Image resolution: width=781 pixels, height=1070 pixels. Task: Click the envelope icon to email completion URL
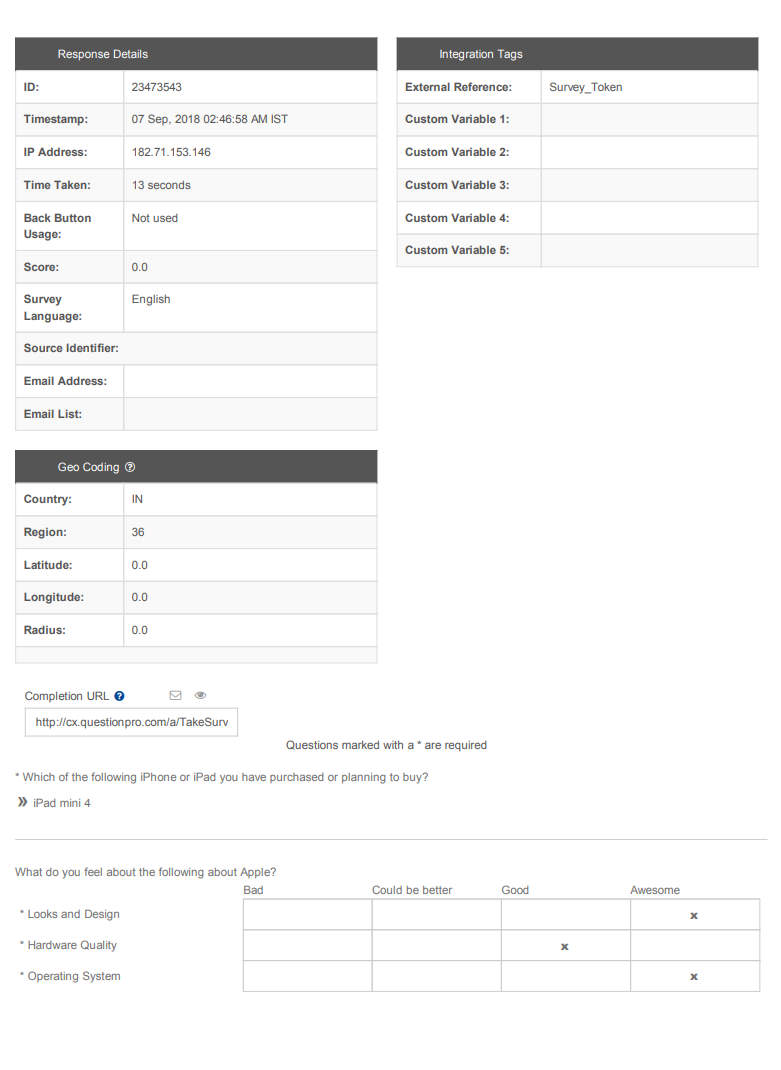(x=175, y=694)
